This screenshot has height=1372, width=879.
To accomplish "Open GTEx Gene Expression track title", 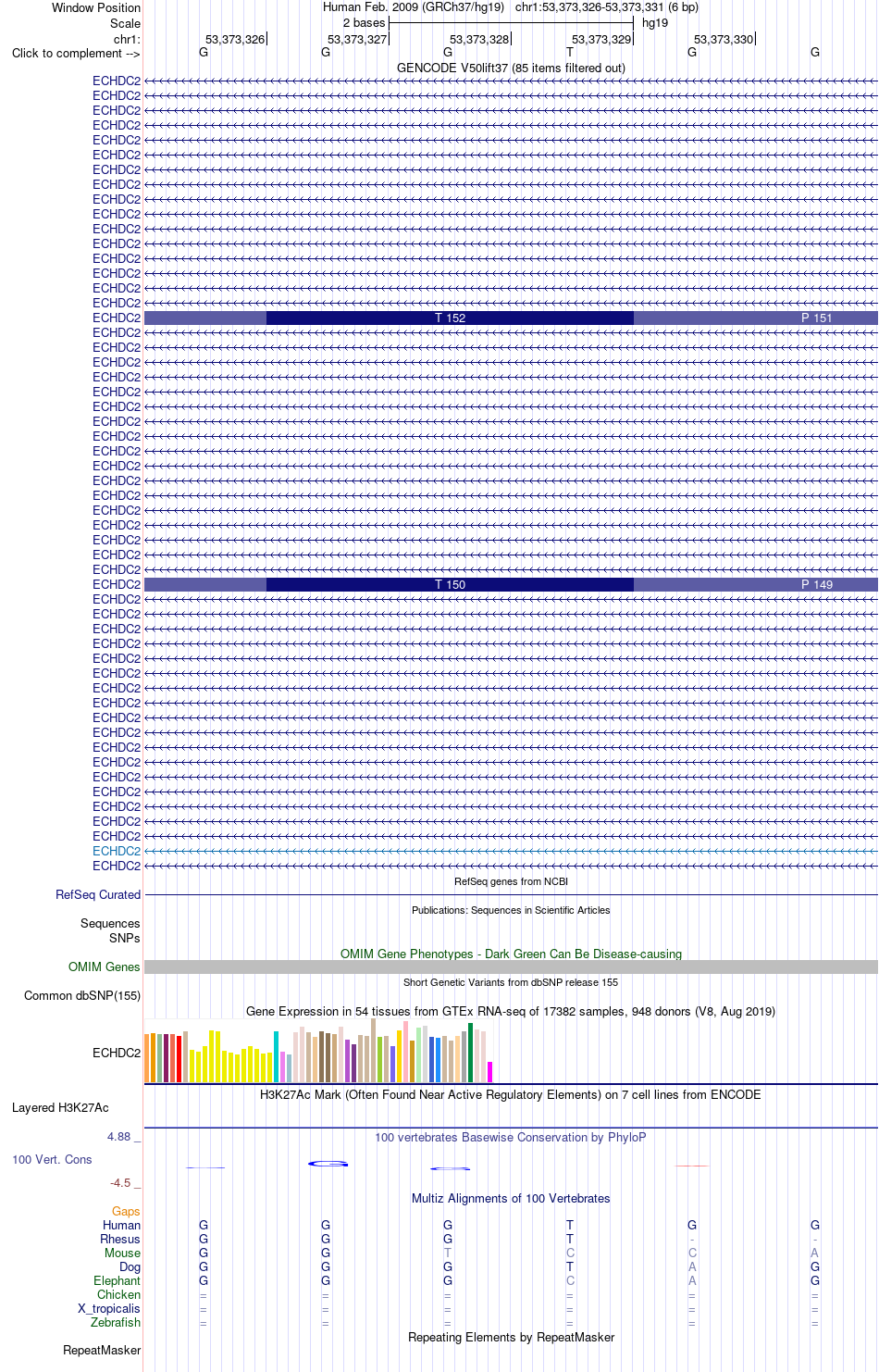I will click(x=511, y=1011).
